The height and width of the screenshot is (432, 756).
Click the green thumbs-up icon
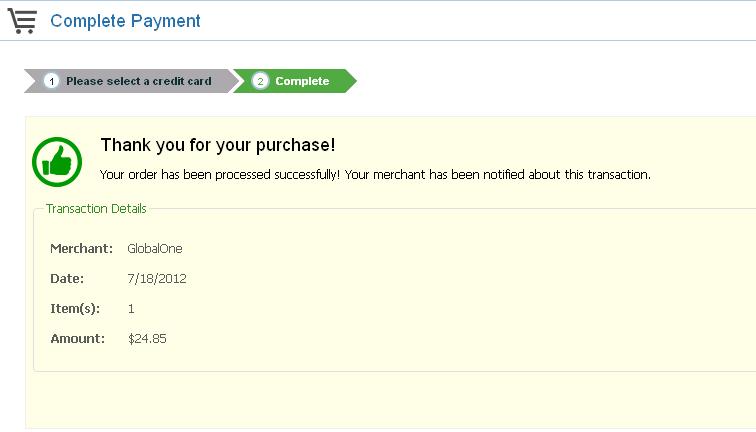tap(57, 161)
